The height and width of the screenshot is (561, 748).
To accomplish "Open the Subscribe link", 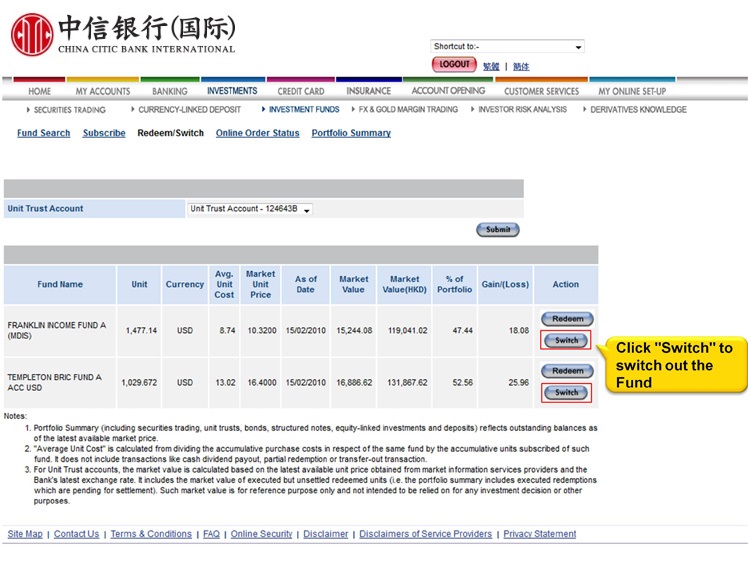I will 104,133.
